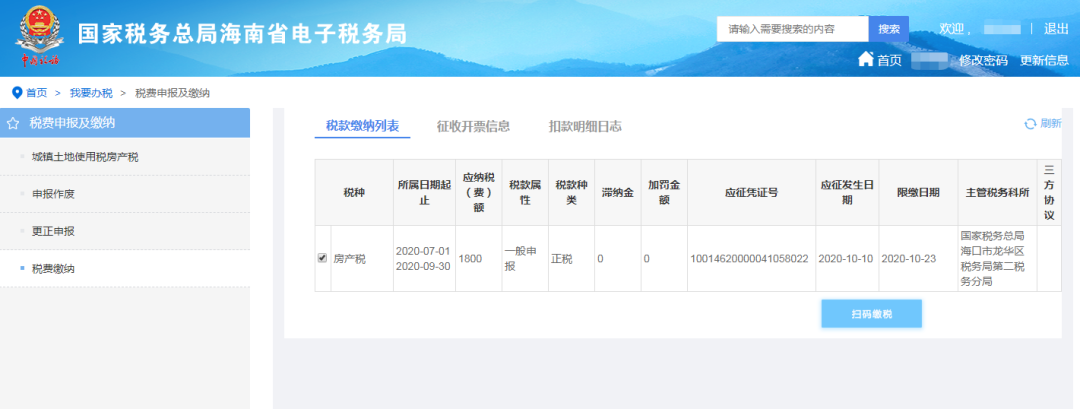Image resolution: width=1080 pixels, height=409 pixels.
Task: Click the tax bureau emblem logo
Action: tap(39, 37)
